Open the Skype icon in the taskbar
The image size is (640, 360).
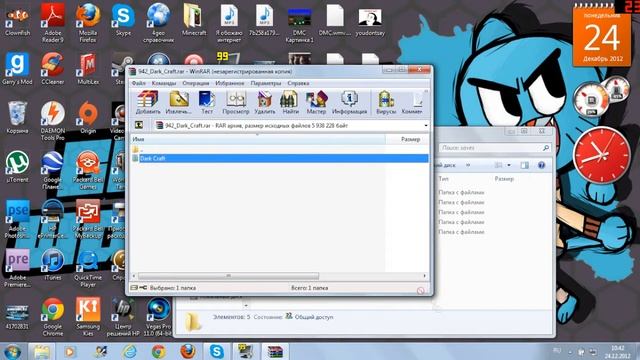click(216, 351)
